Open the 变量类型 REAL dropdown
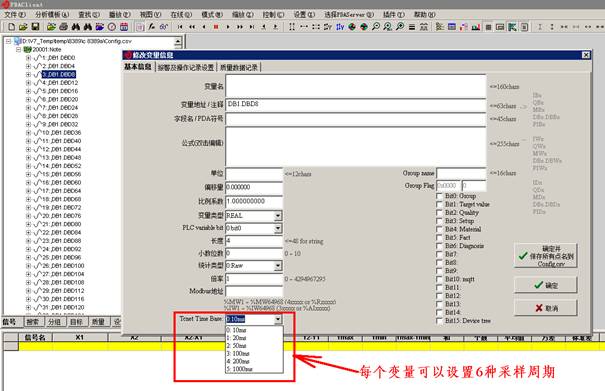This screenshot has height=391, width=605. click(278, 215)
